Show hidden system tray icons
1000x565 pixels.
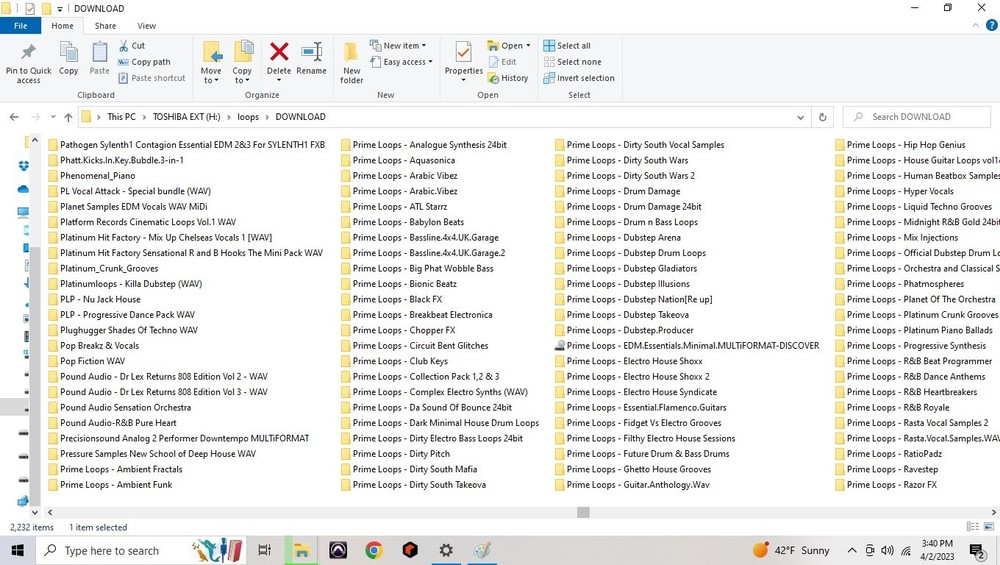[852, 550]
